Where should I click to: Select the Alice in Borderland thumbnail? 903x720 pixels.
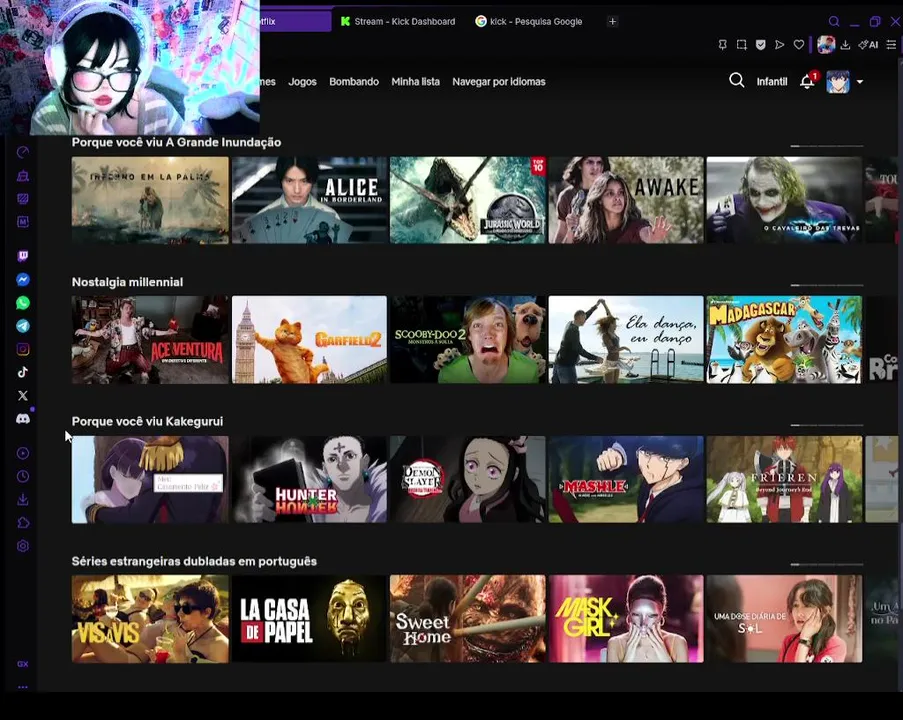tap(309, 200)
